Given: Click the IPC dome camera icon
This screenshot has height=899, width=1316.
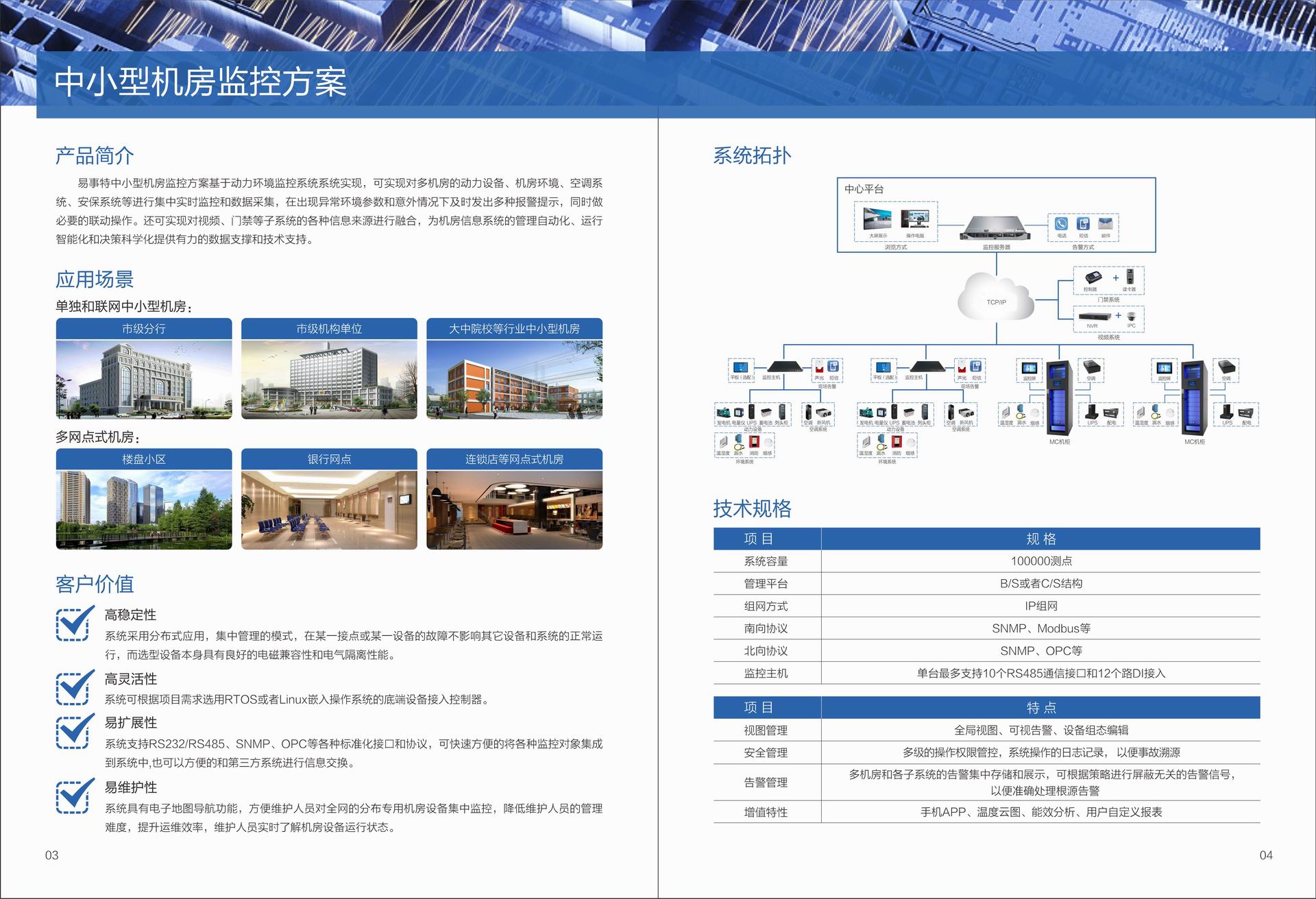Looking at the screenshot, I should (x=1132, y=316).
